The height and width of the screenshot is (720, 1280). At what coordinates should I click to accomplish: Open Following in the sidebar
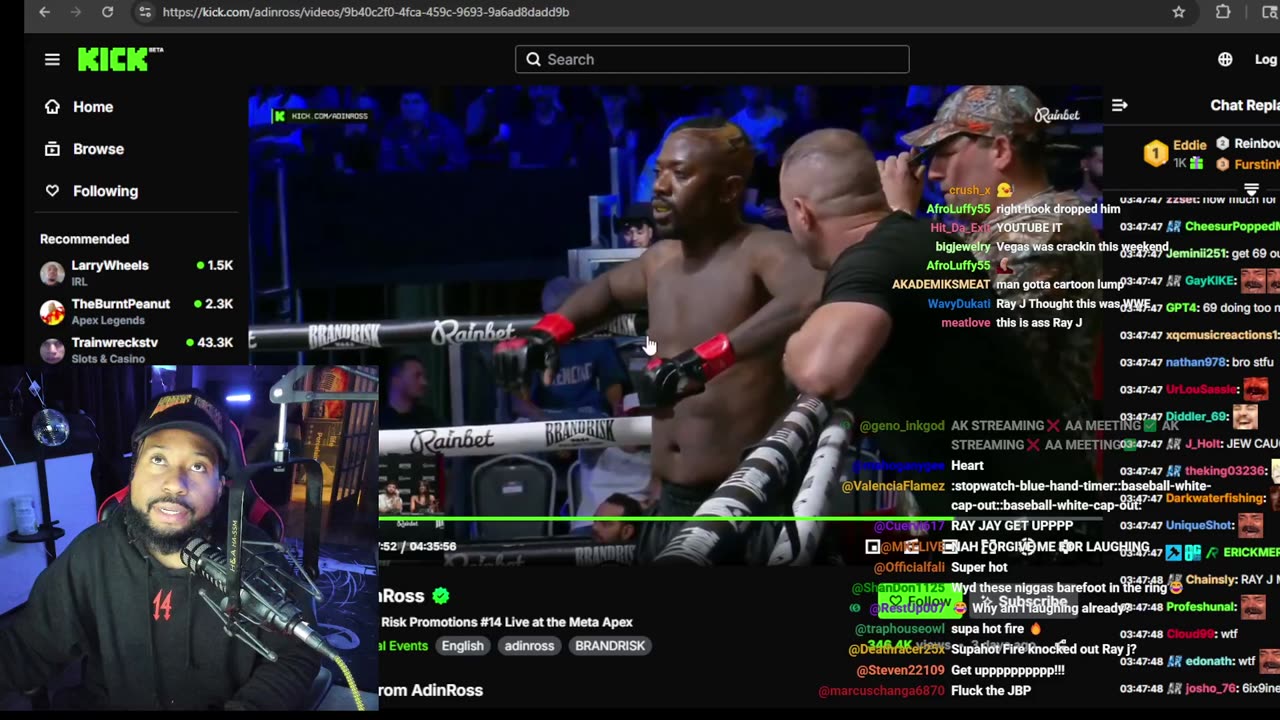tap(105, 191)
